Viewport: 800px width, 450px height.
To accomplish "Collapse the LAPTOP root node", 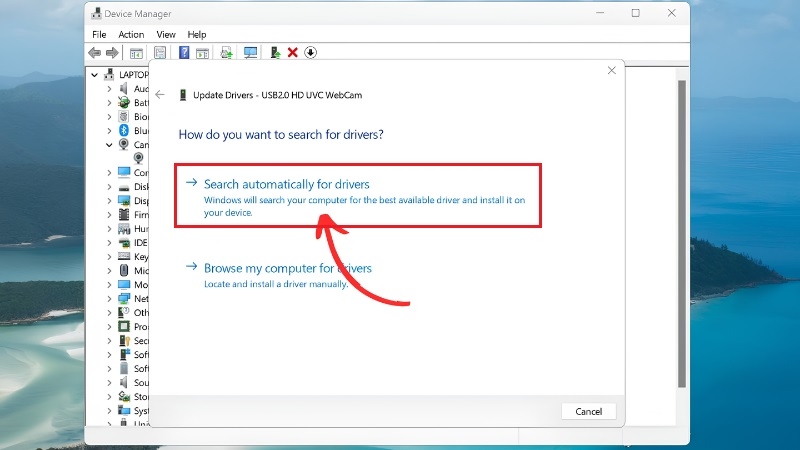I will tap(94, 75).
